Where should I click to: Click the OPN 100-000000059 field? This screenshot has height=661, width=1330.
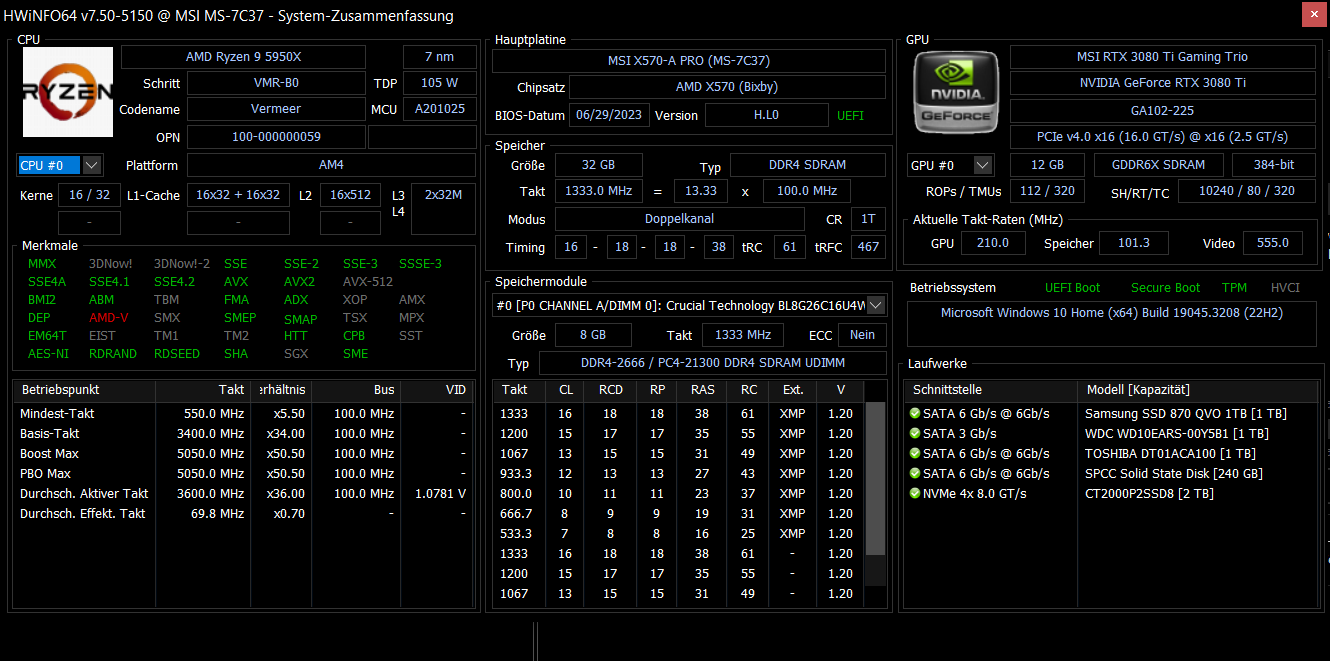[276, 137]
